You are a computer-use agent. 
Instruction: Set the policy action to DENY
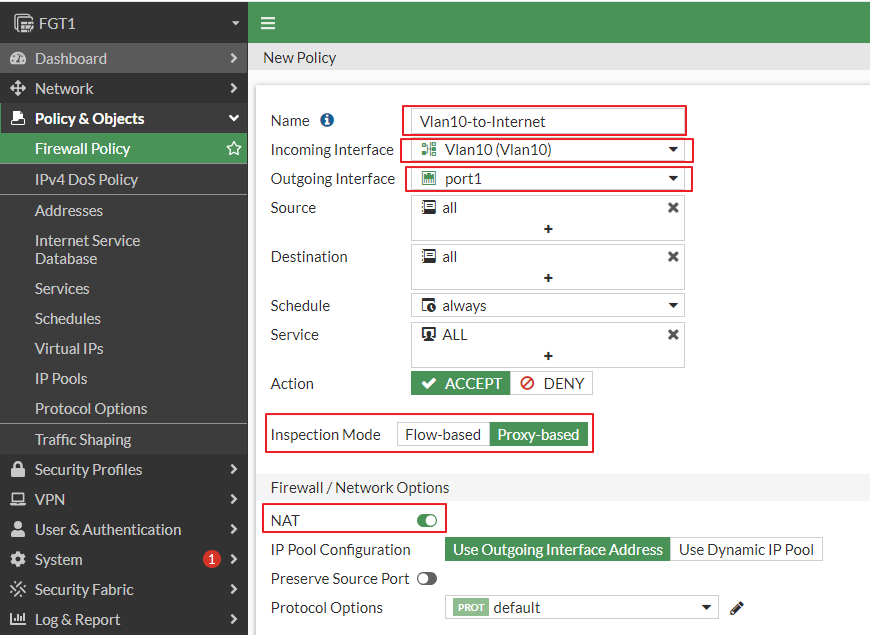(x=552, y=384)
